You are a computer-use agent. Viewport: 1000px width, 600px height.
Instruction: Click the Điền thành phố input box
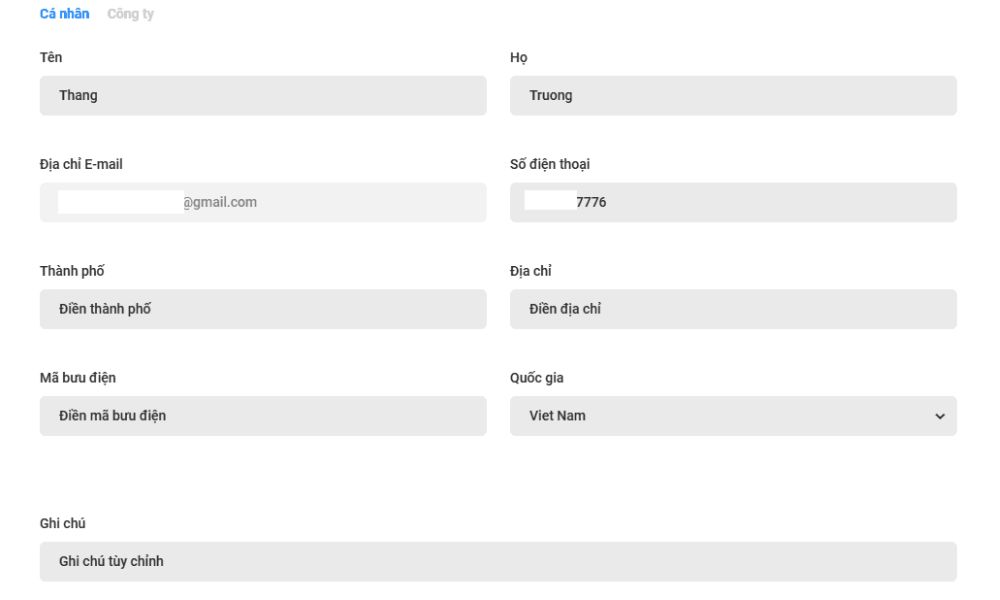(263, 309)
